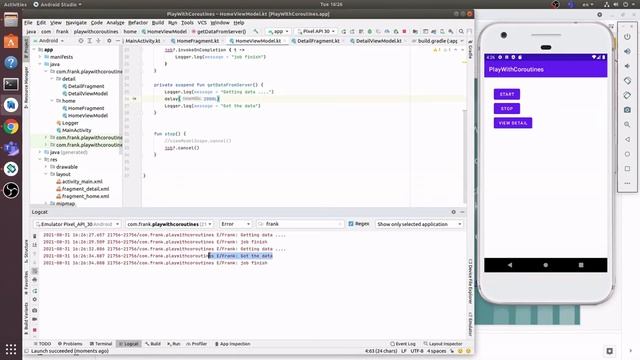Viewport: 640px width, 360px height.
Task: Click OBS Studio icon in Ubuntu dock
Action: (11, 190)
